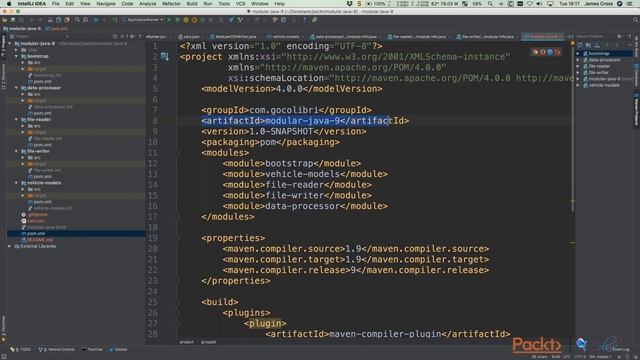Search Everywhere magnifier at top right
640x360 pixels.
tap(636, 20)
